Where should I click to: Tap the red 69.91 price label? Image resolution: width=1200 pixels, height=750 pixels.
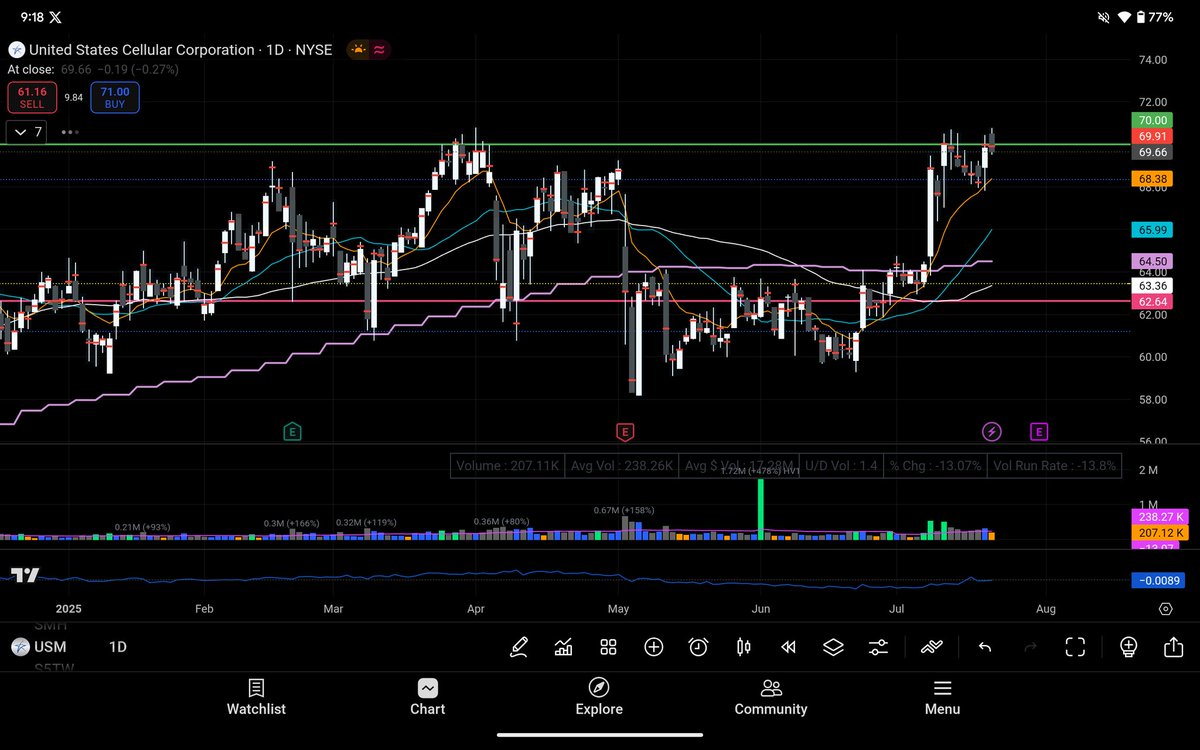point(1152,136)
